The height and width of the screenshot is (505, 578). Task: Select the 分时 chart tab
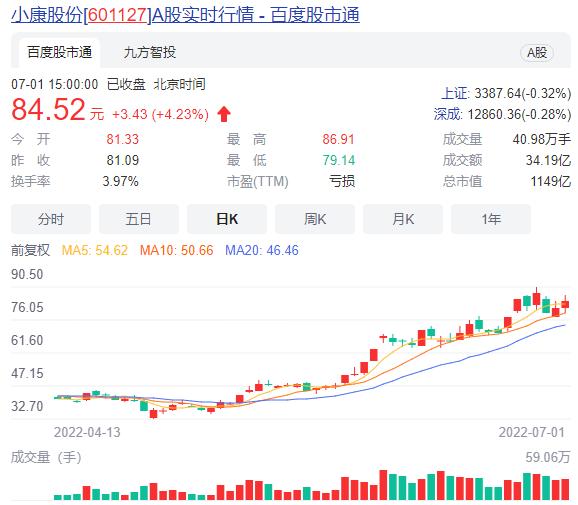click(x=51, y=219)
